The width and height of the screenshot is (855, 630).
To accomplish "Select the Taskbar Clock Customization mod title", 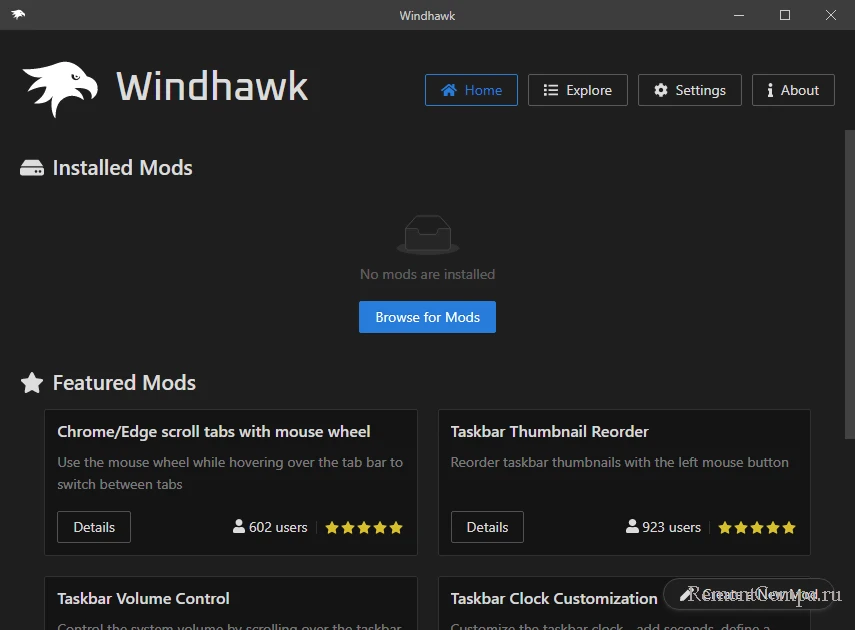I will coord(553,598).
